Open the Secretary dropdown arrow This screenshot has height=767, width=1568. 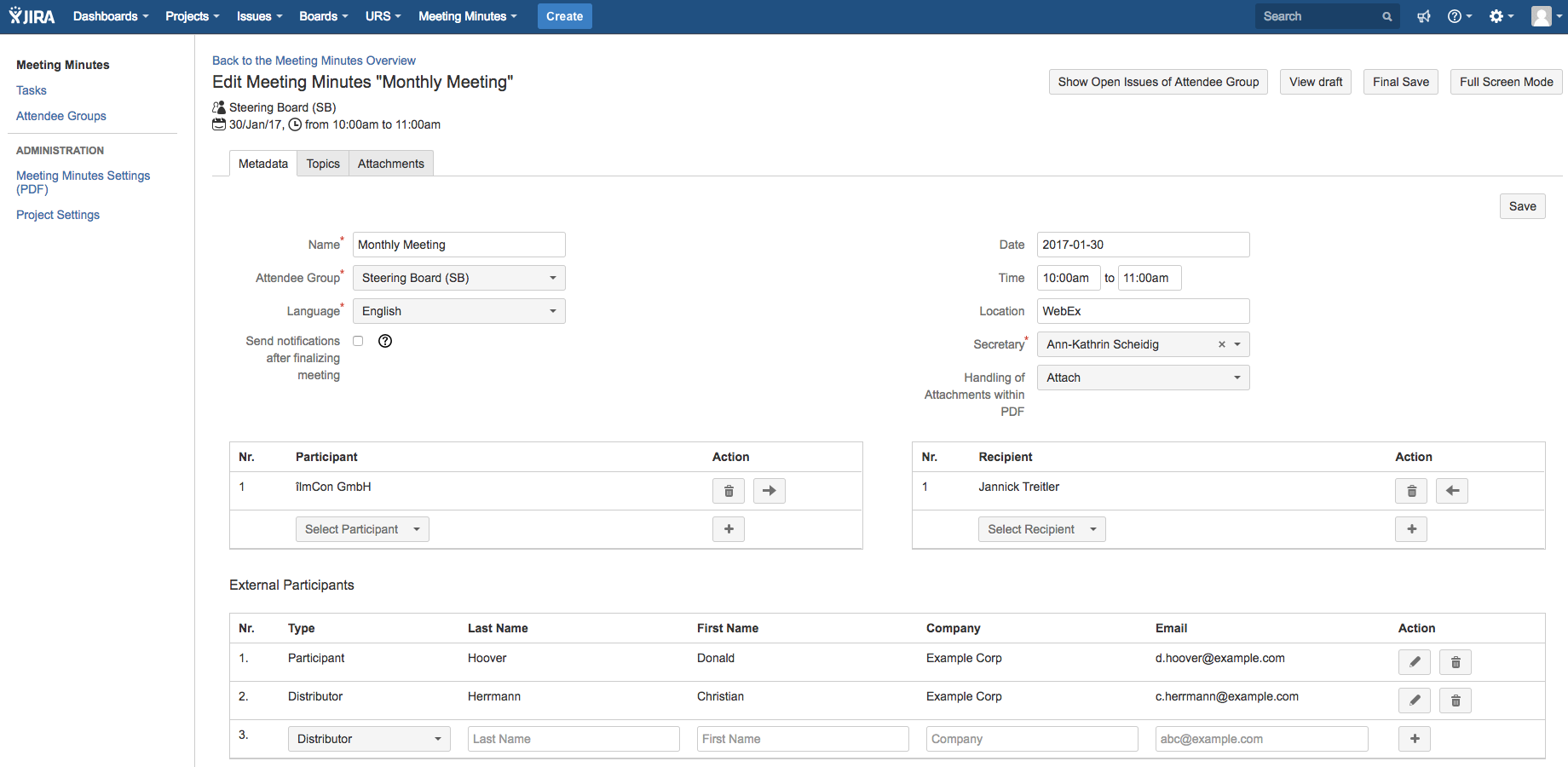1237,344
